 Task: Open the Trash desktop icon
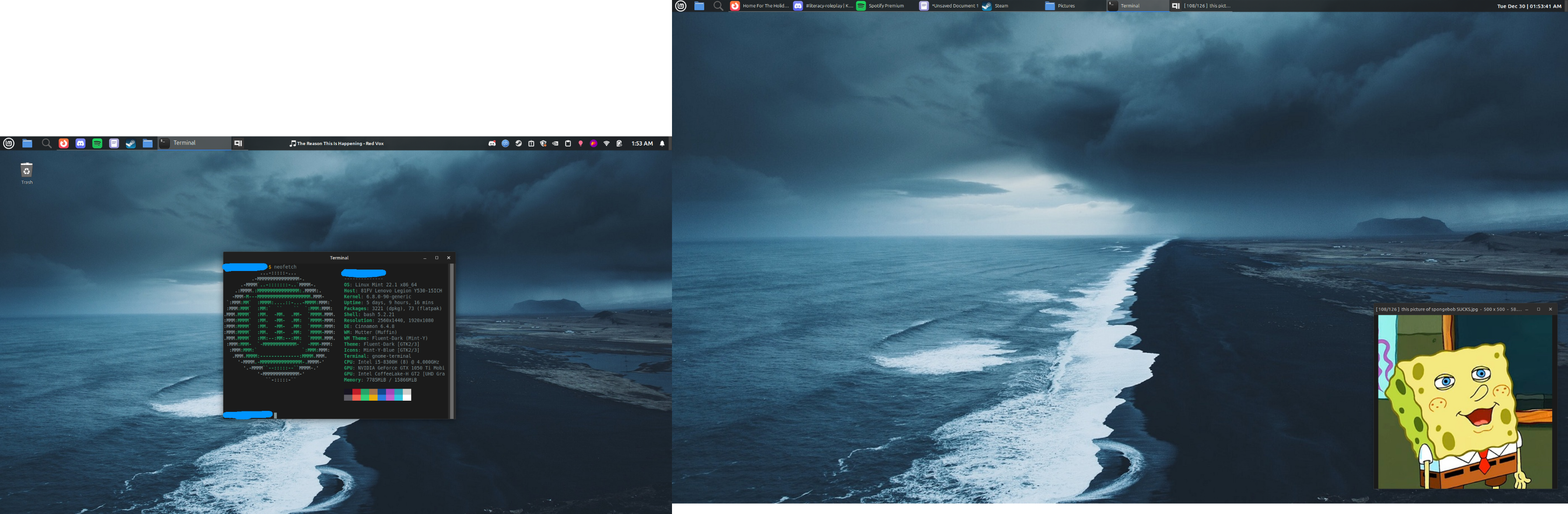coord(27,170)
